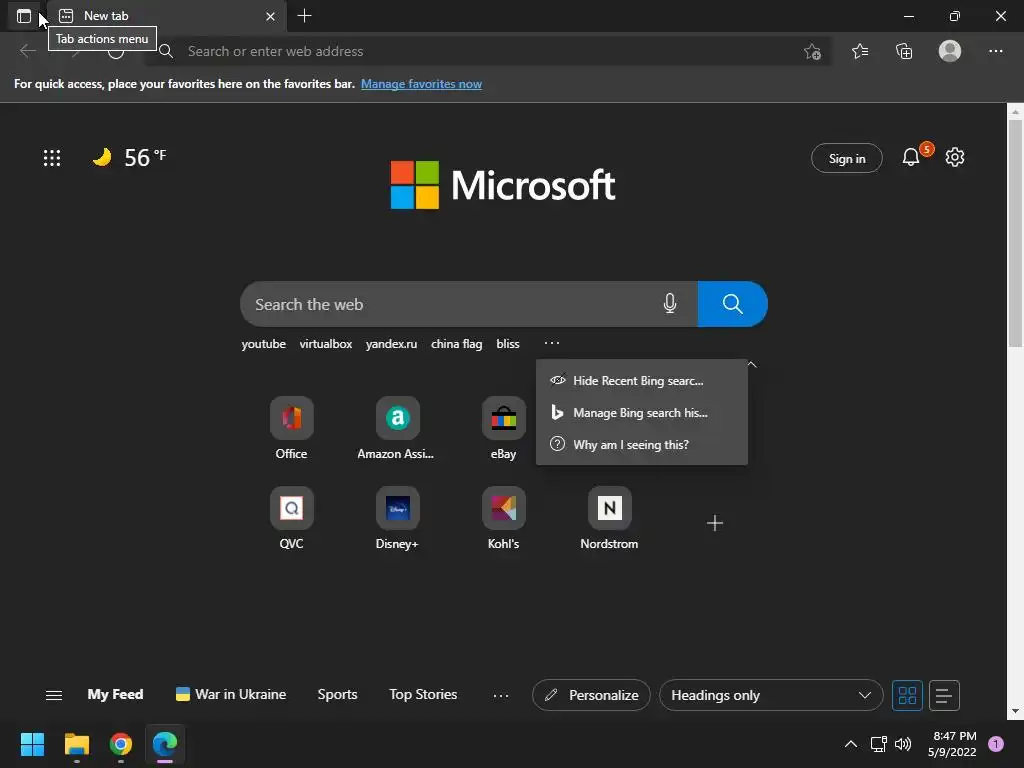Open the feed hamburger menu
The width and height of the screenshot is (1024, 768).
point(54,696)
